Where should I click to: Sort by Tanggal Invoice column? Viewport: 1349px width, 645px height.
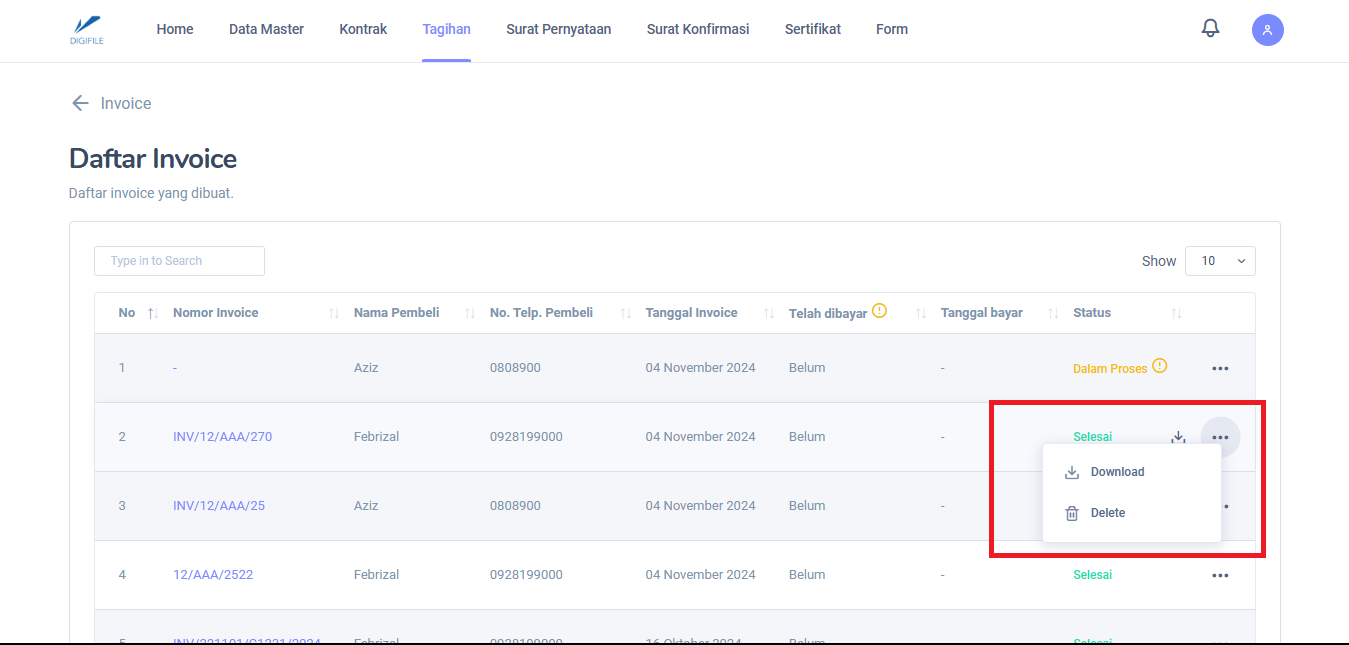pyautogui.click(x=769, y=313)
